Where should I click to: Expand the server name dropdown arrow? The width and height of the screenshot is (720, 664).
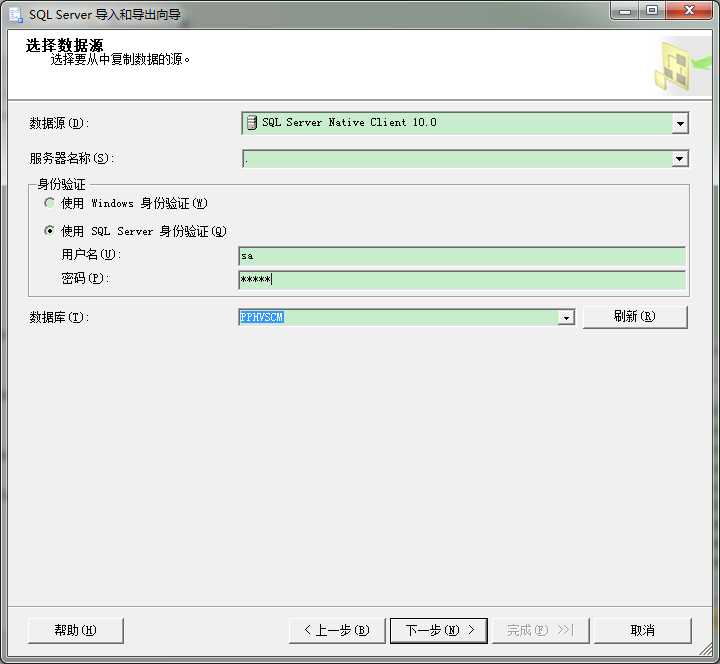point(680,159)
